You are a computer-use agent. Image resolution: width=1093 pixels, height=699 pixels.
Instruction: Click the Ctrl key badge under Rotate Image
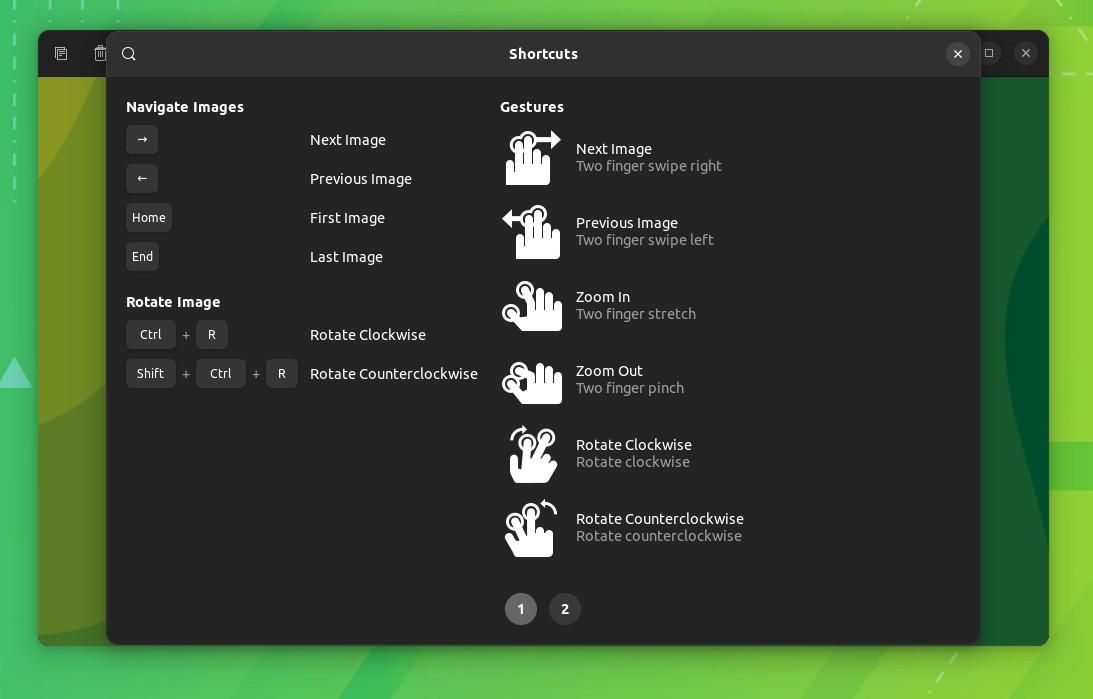(150, 334)
